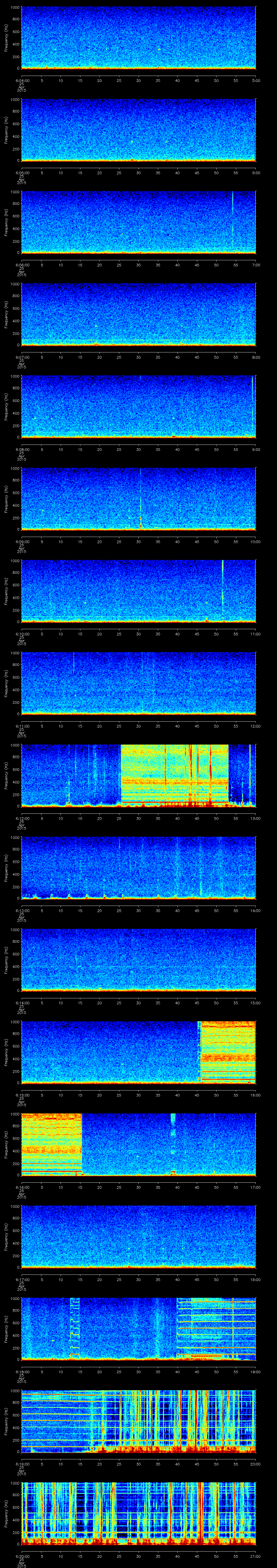Click the spectrogram panel starting at 6:05:00
The image size is (277, 1568).
(x=139, y=130)
